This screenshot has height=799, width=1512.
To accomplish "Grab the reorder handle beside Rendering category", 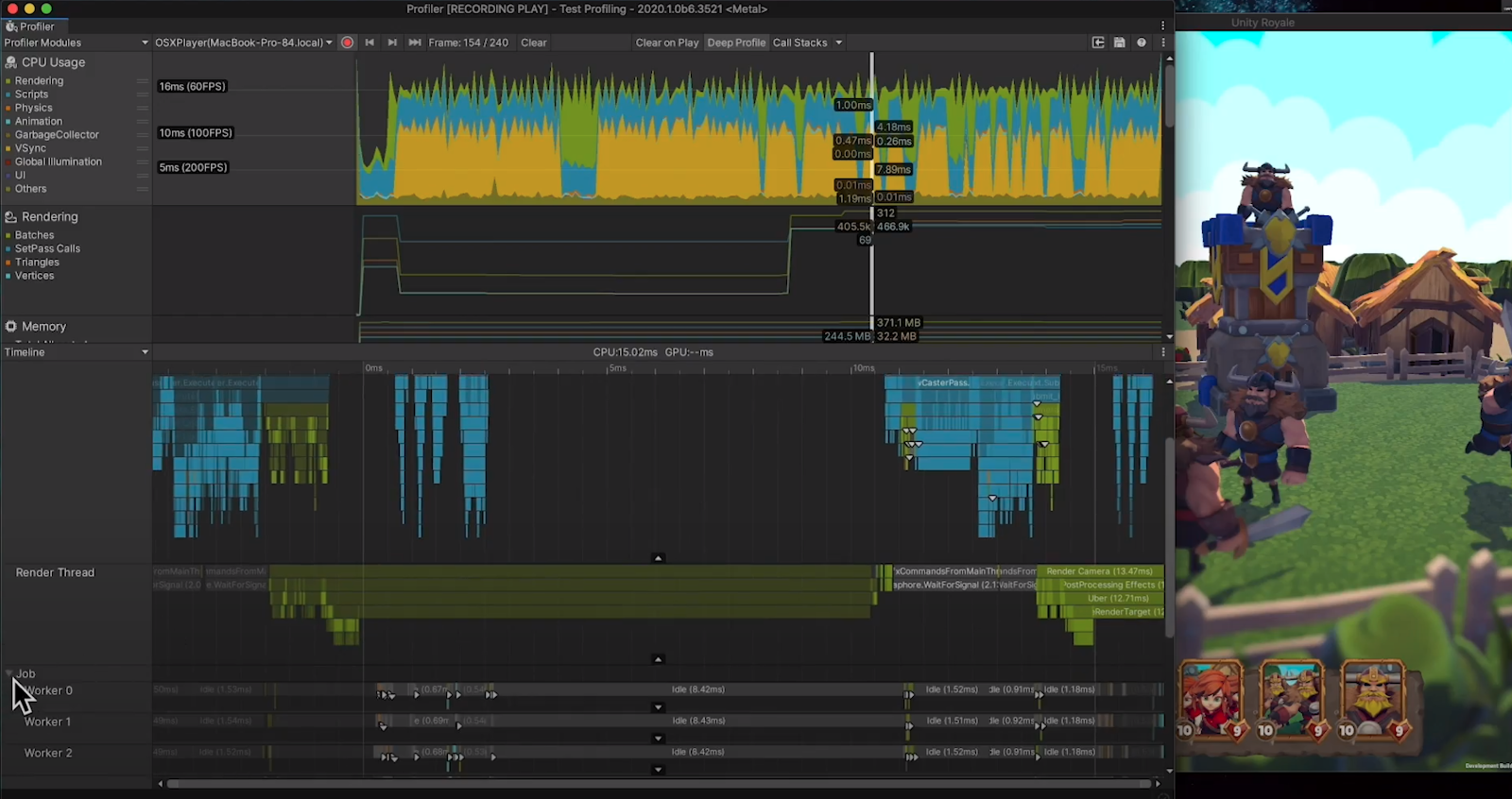I will 143,81.
